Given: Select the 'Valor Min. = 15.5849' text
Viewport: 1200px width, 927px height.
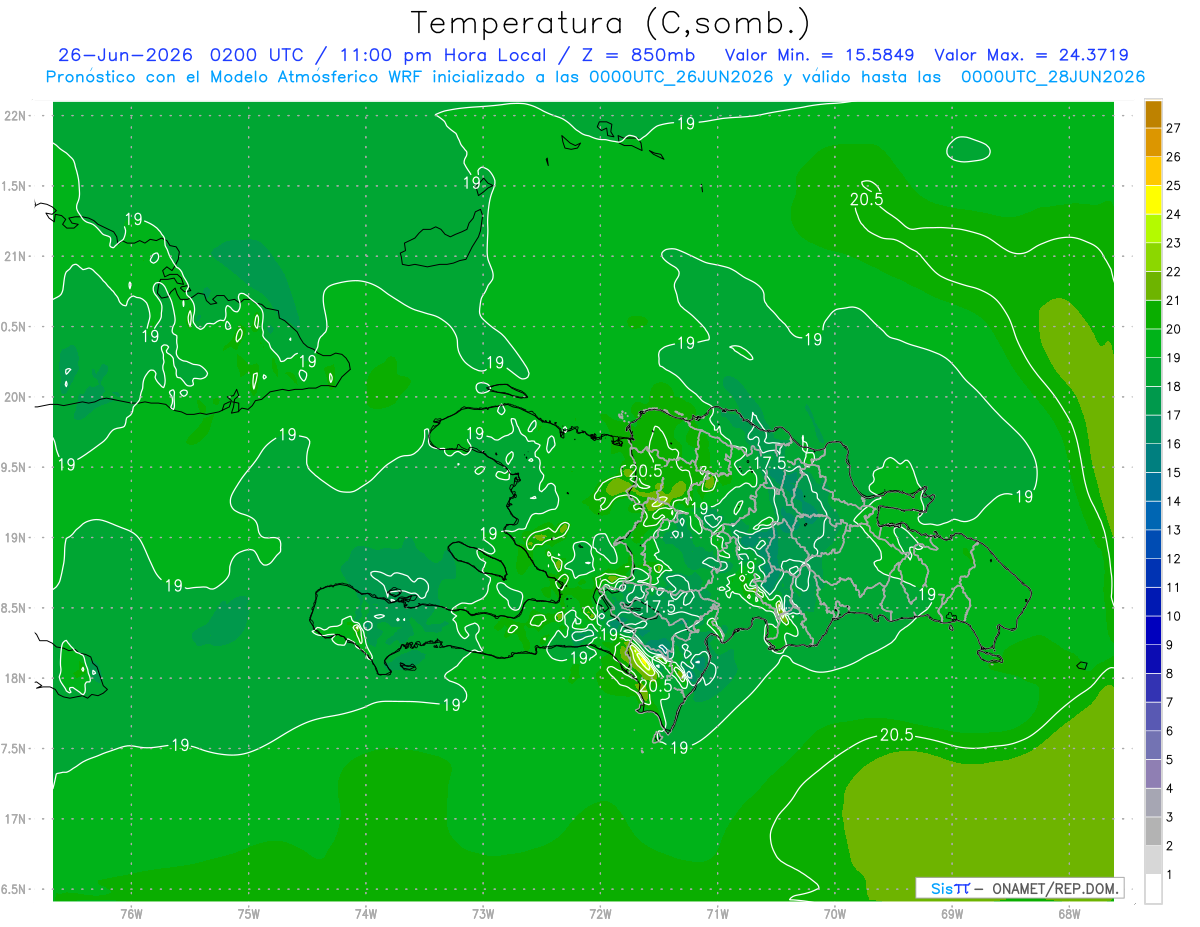Looking at the screenshot, I should (x=820, y=55).
